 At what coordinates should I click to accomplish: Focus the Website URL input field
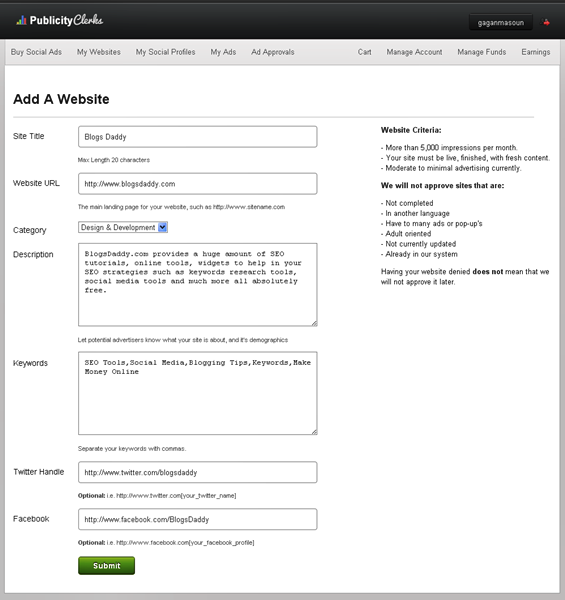click(x=198, y=184)
